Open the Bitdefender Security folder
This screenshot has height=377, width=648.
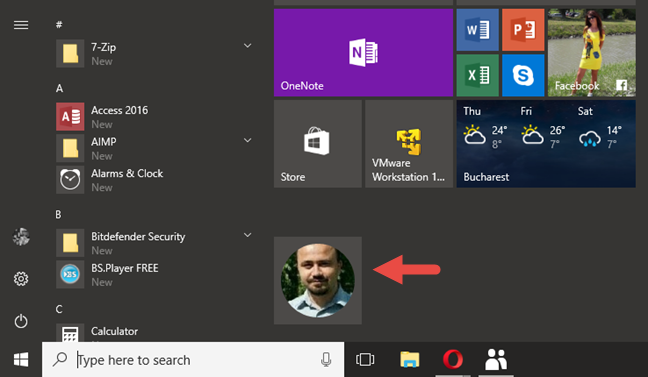(x=155, y=243)
